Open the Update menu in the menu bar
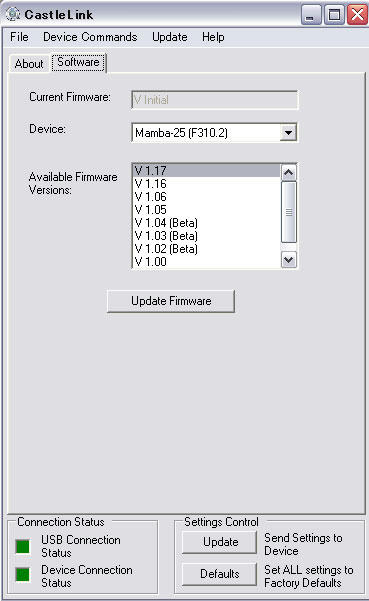369x601 pixels. coord(170,37)
